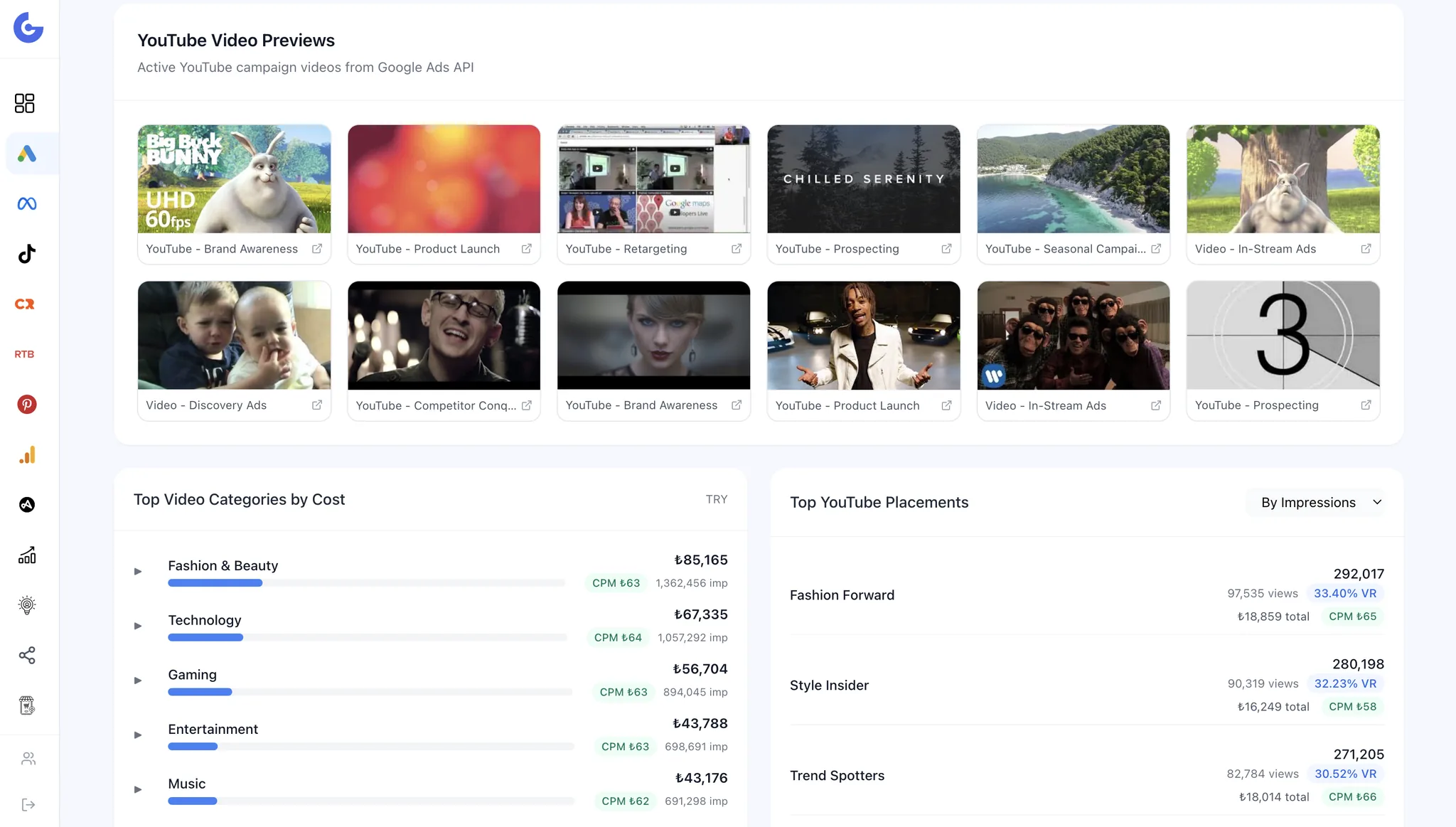Expand the Entertainment category row
Image resolution: width=1456 pixels, height=827 pixels.
coord(138,735)
